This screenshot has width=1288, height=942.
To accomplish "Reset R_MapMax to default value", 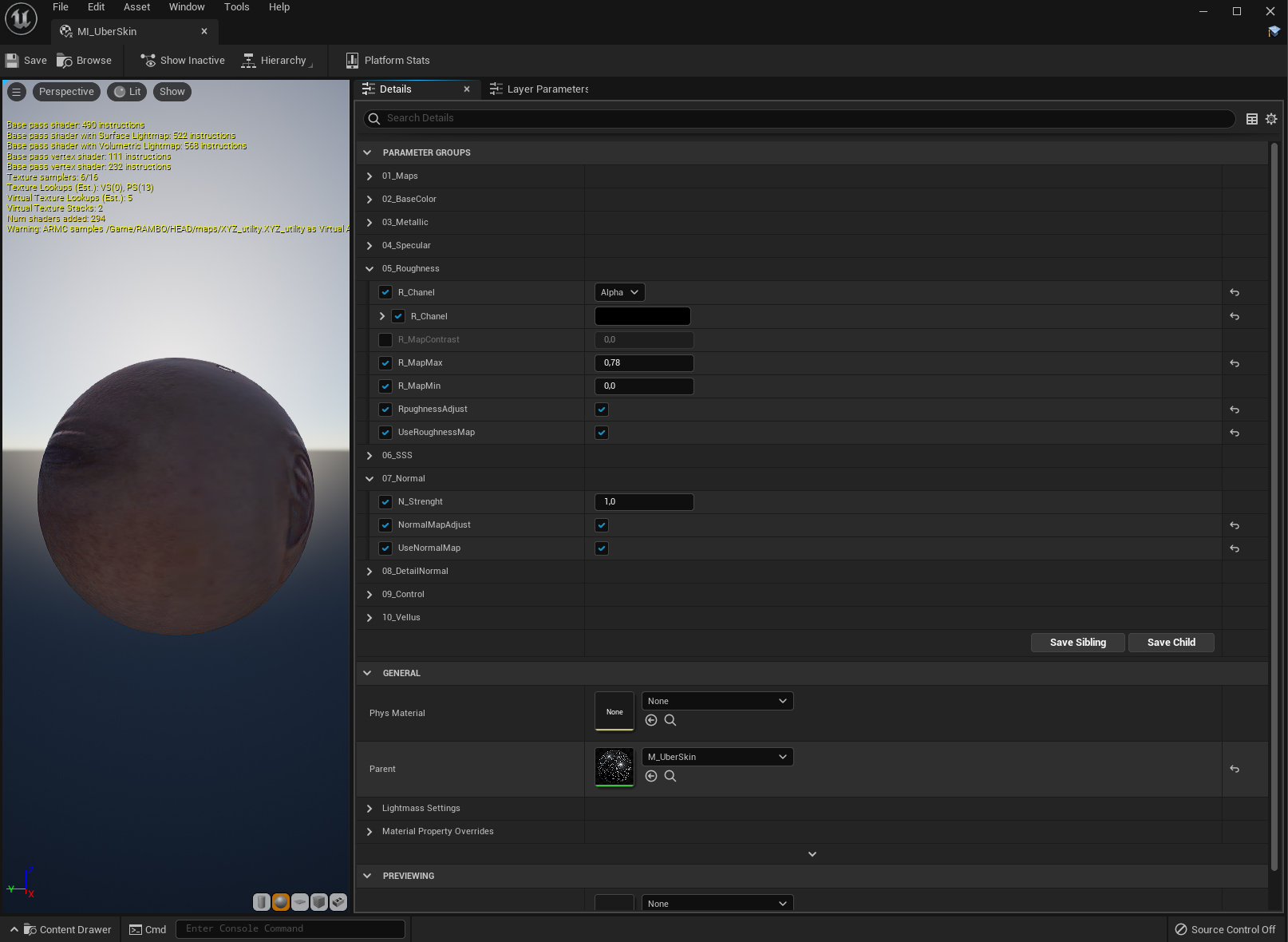I will (x=1235, y=363).
